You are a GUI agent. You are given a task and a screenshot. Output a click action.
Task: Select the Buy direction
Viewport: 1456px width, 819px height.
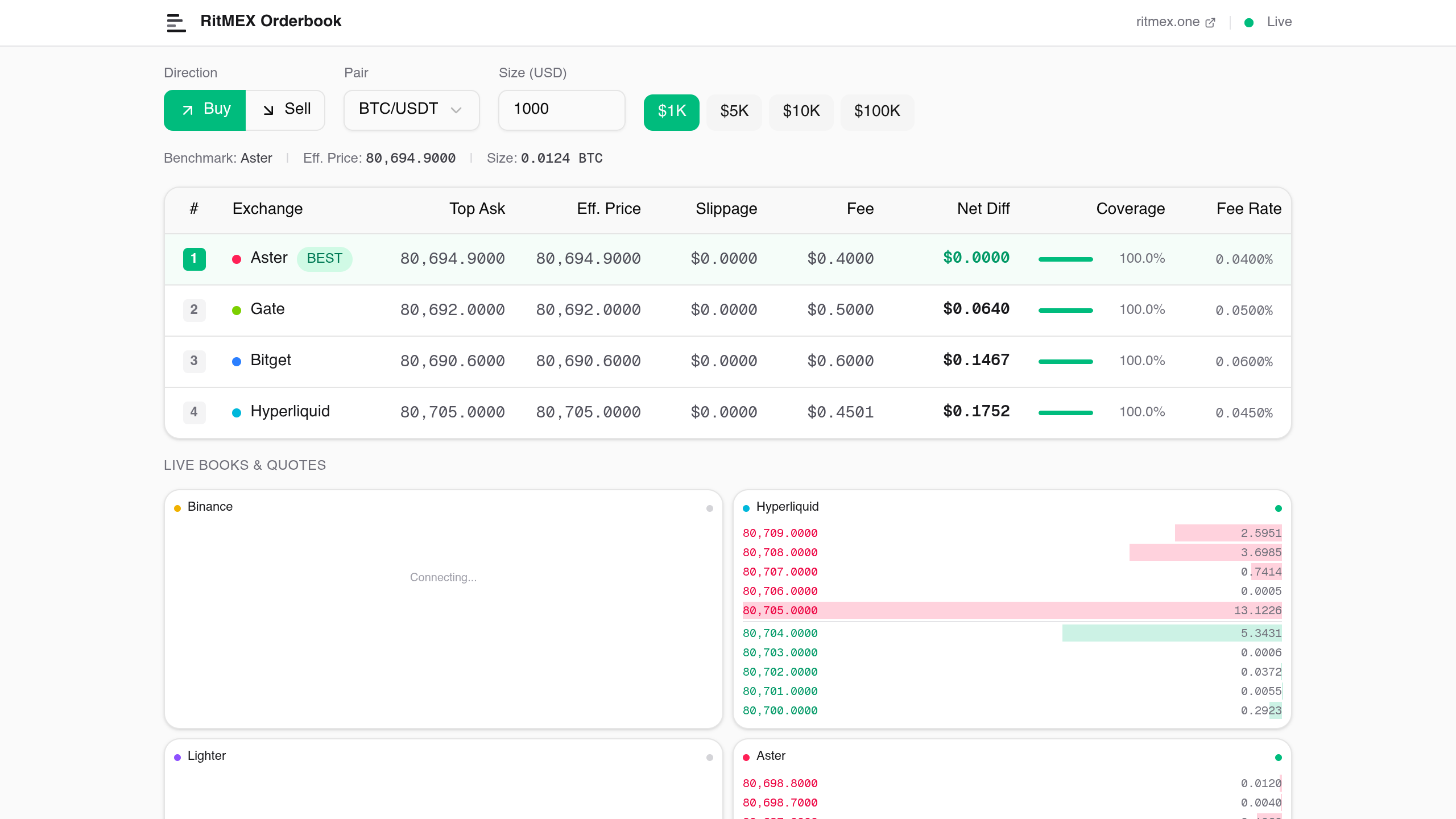pyautogui.click(x=205, y=110)
